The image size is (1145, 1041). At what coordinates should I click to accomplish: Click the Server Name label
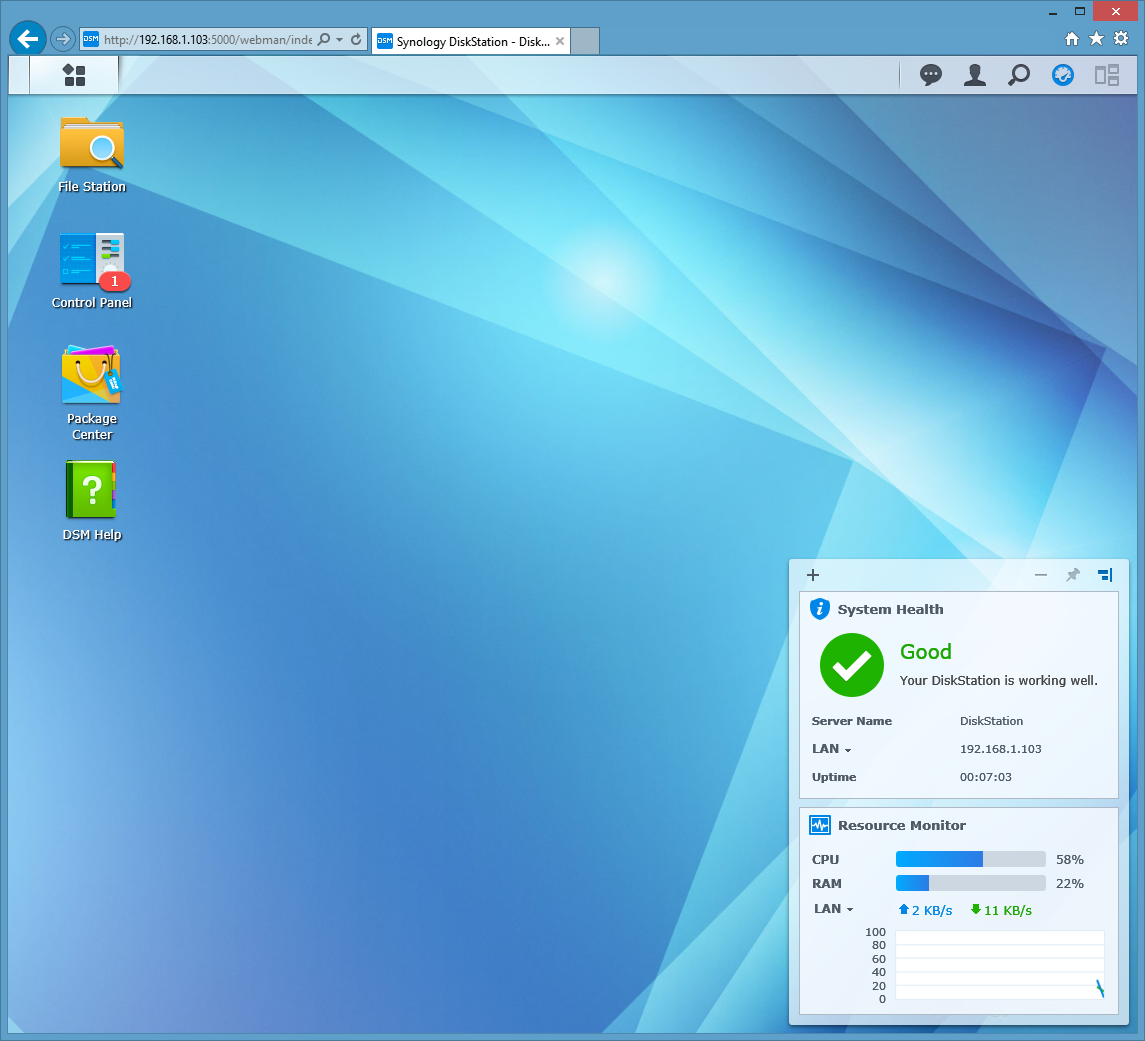coord(851,721)
